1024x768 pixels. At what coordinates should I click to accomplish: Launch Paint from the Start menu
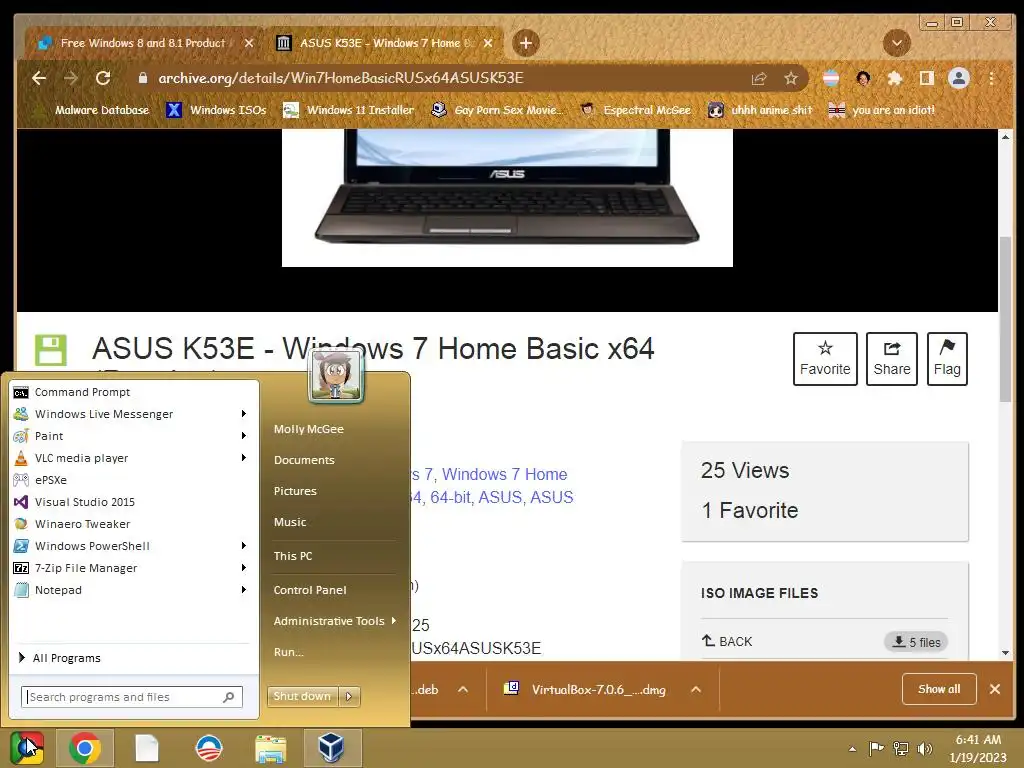[x=124, y=436]
